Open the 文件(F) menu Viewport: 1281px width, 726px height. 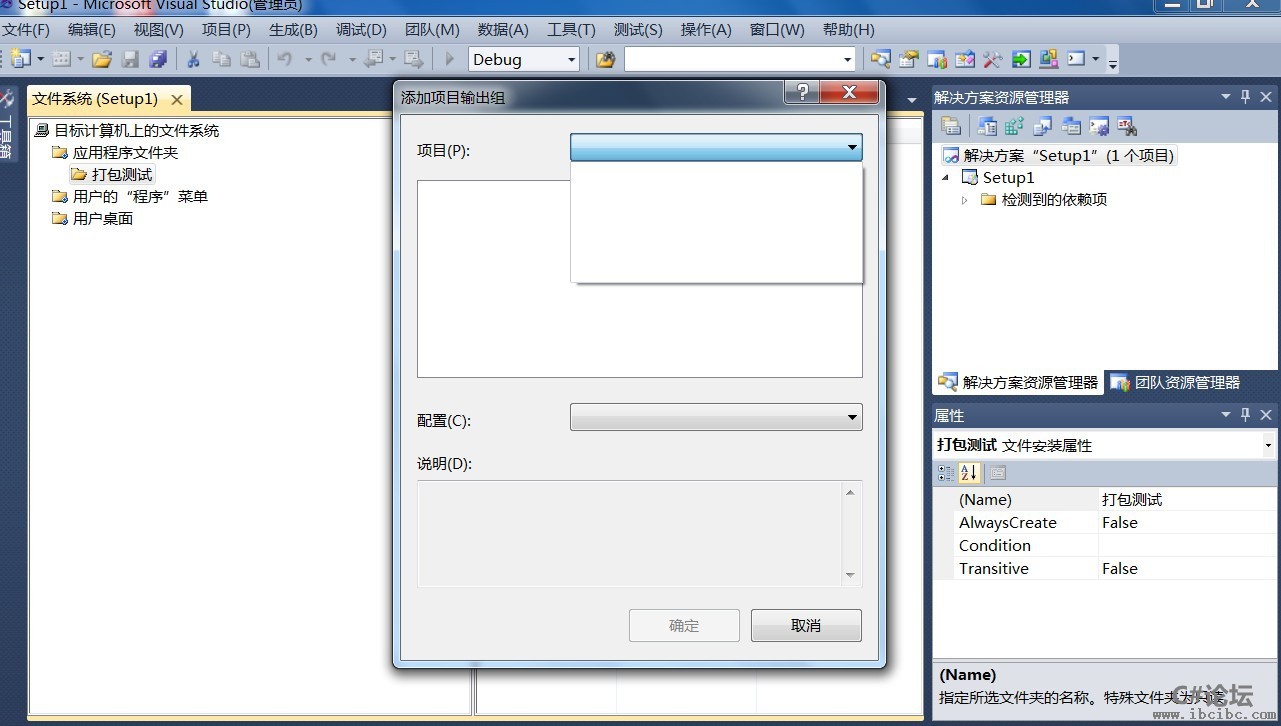click(26, 29)
